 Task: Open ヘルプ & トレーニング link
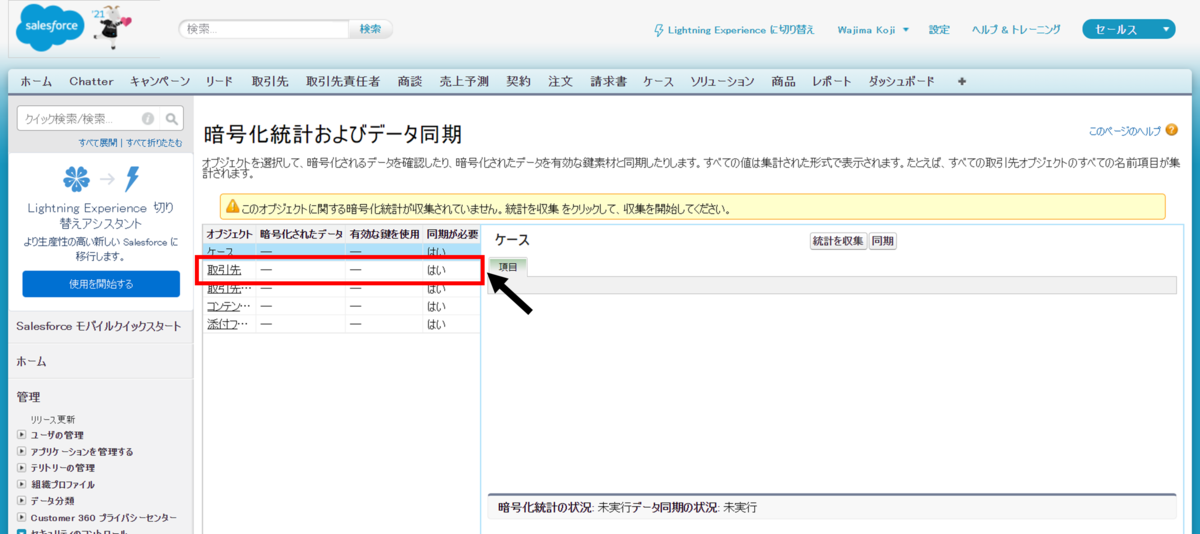(1016, 30)
